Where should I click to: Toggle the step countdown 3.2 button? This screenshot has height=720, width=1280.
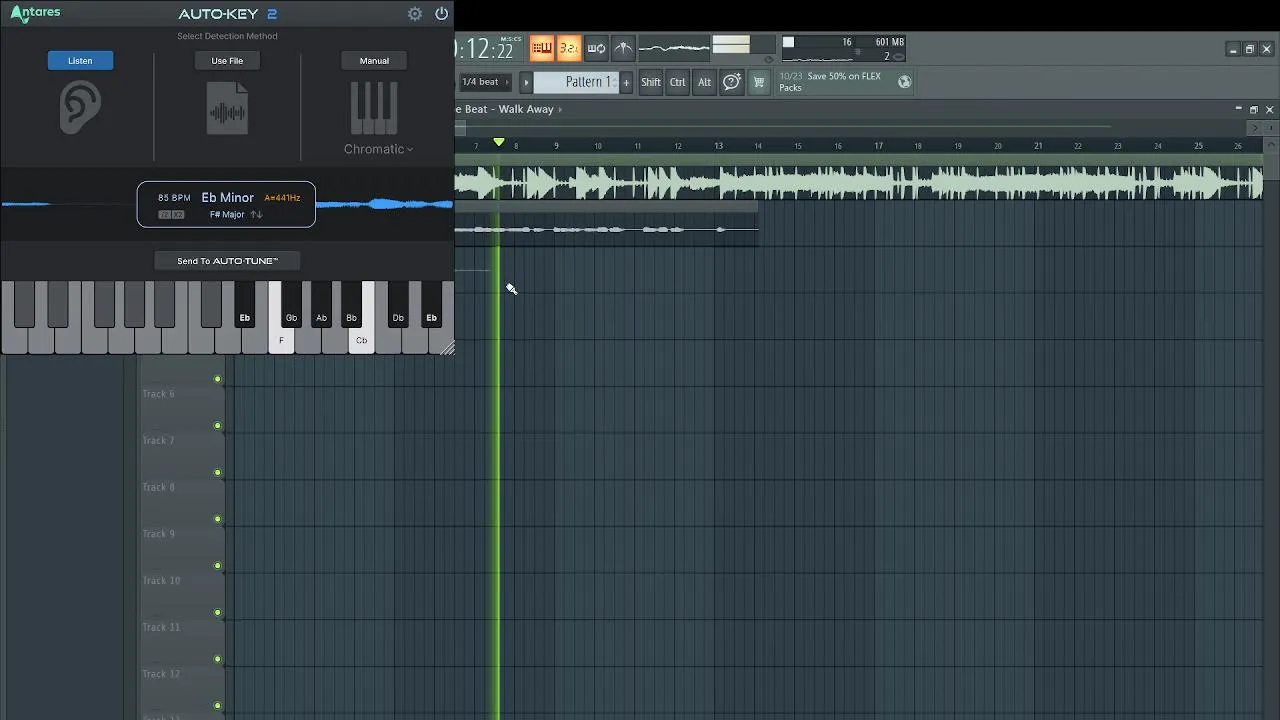pos(568,48)
